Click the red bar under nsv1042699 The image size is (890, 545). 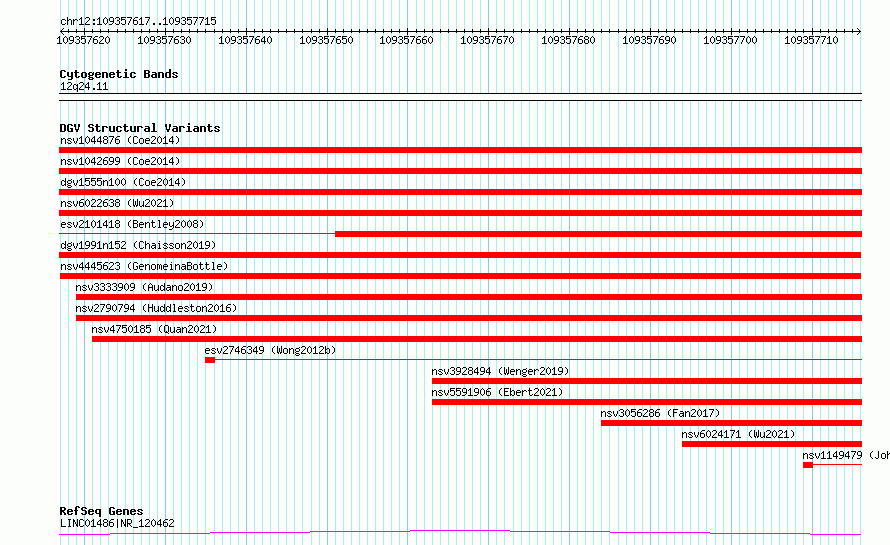coord(460,171)
